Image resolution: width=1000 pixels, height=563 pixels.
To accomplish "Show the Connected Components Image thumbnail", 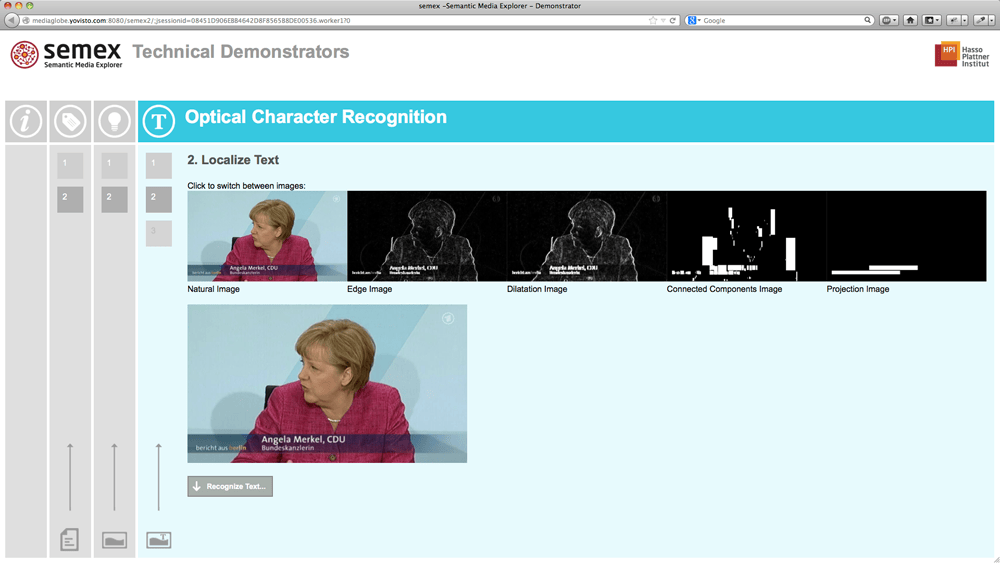I will [x=746, y=236].
